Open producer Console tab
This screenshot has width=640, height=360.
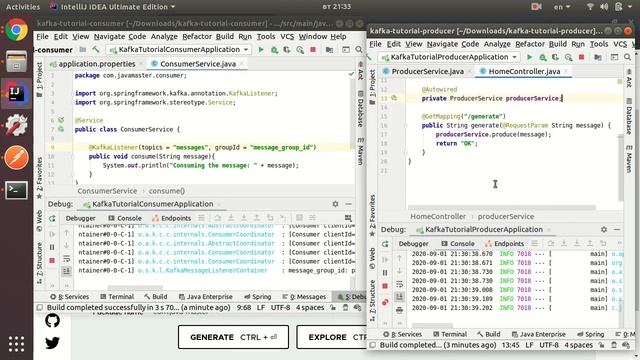(458, 244)
